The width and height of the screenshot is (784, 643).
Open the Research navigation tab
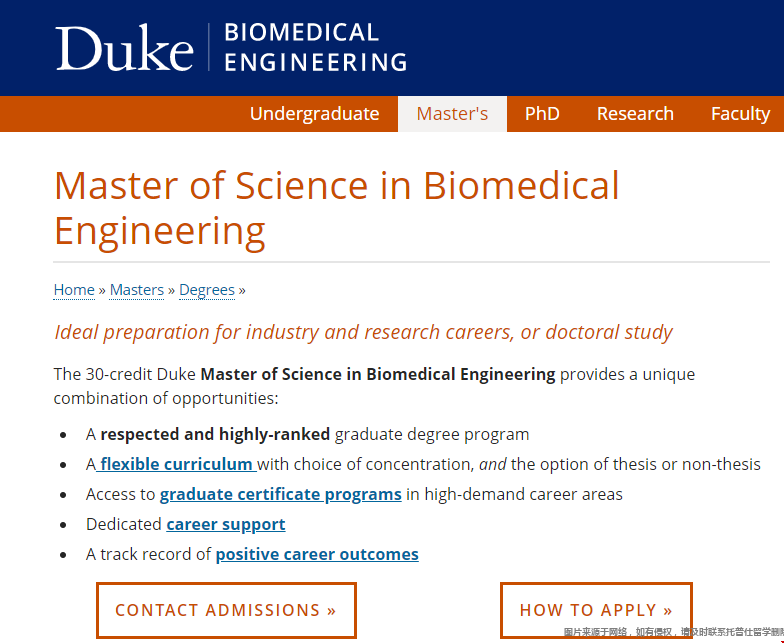(x=635, y=114)
